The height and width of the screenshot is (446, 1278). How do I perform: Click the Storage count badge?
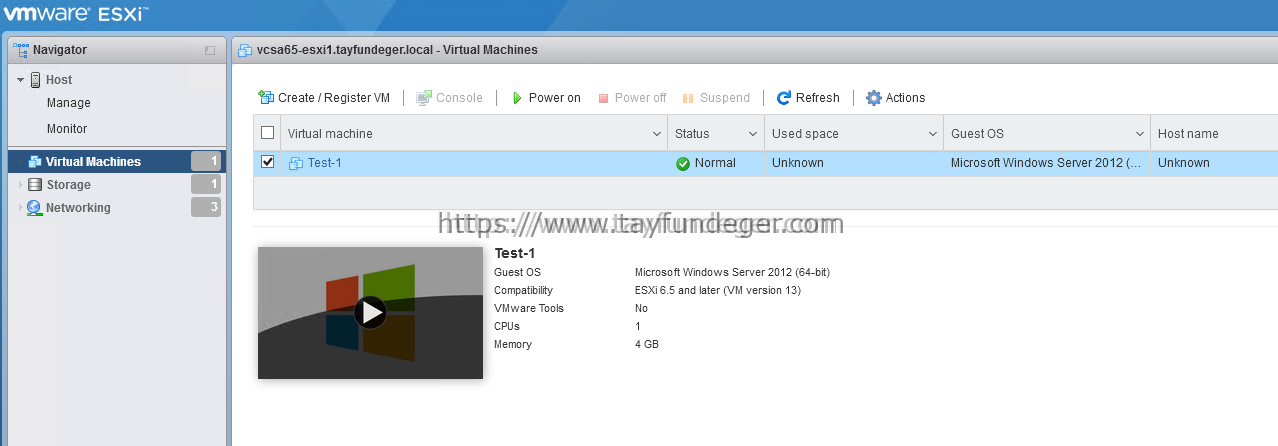coord(206,184)
